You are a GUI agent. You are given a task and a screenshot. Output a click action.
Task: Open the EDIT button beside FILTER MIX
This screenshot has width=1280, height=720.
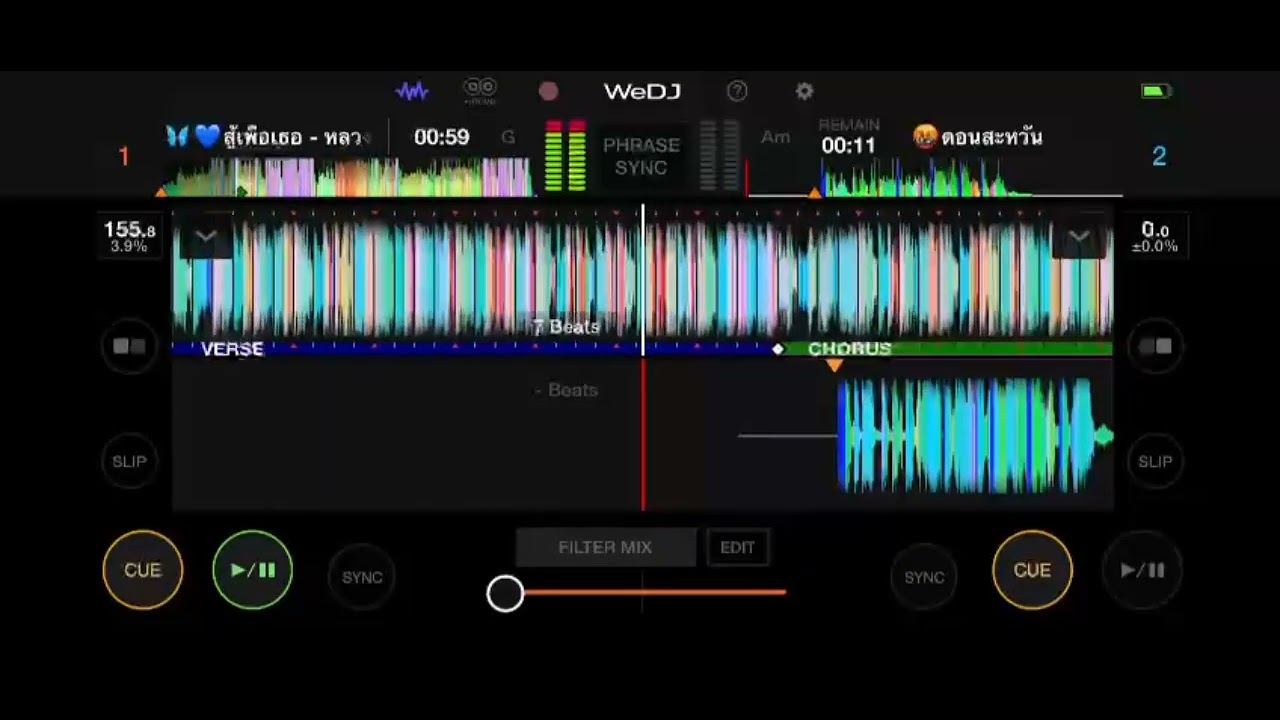(738, 547)
